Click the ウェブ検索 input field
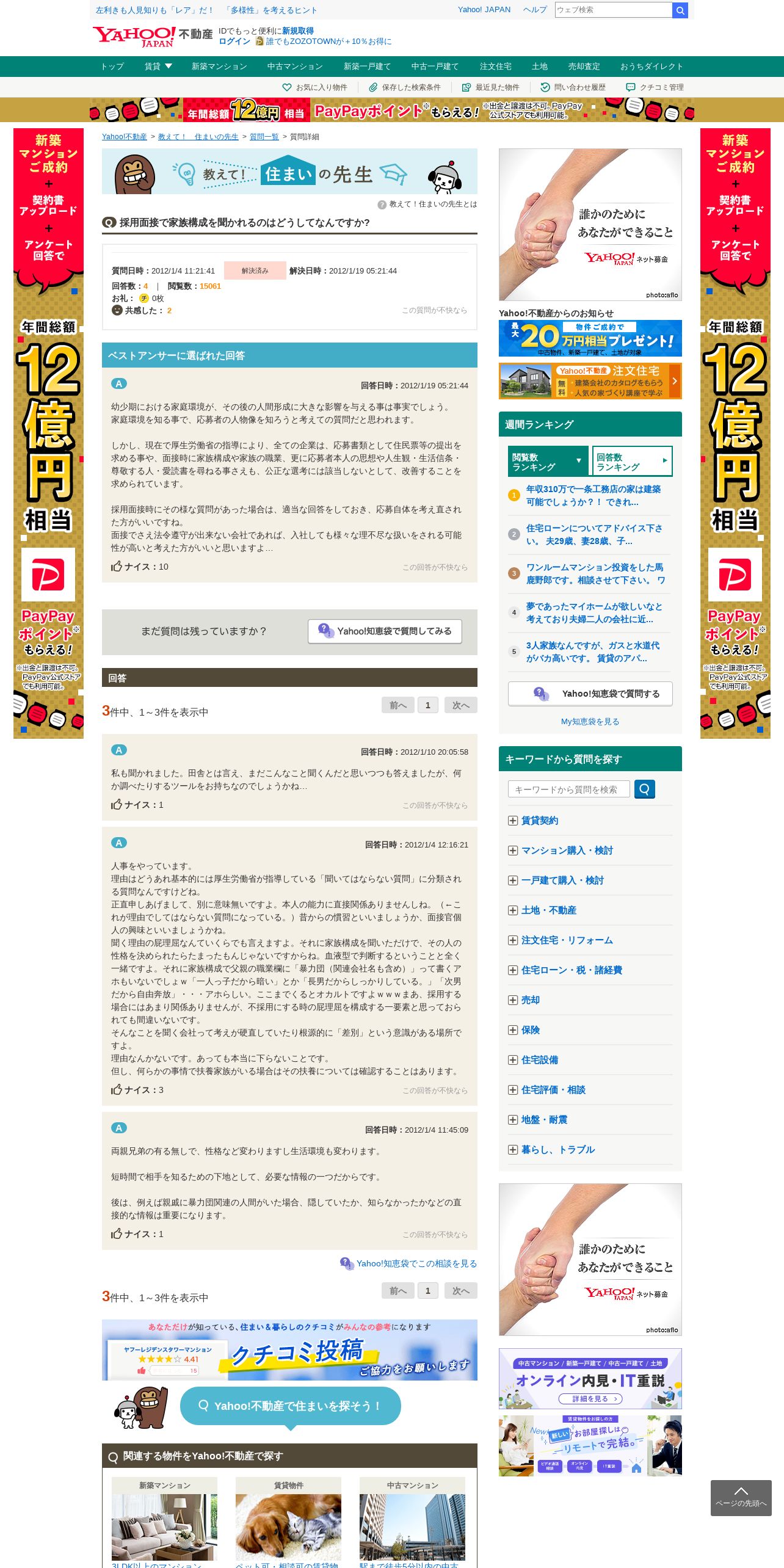Image resolution: width=784 pixels, height=1568 pixels. point(613,10)
